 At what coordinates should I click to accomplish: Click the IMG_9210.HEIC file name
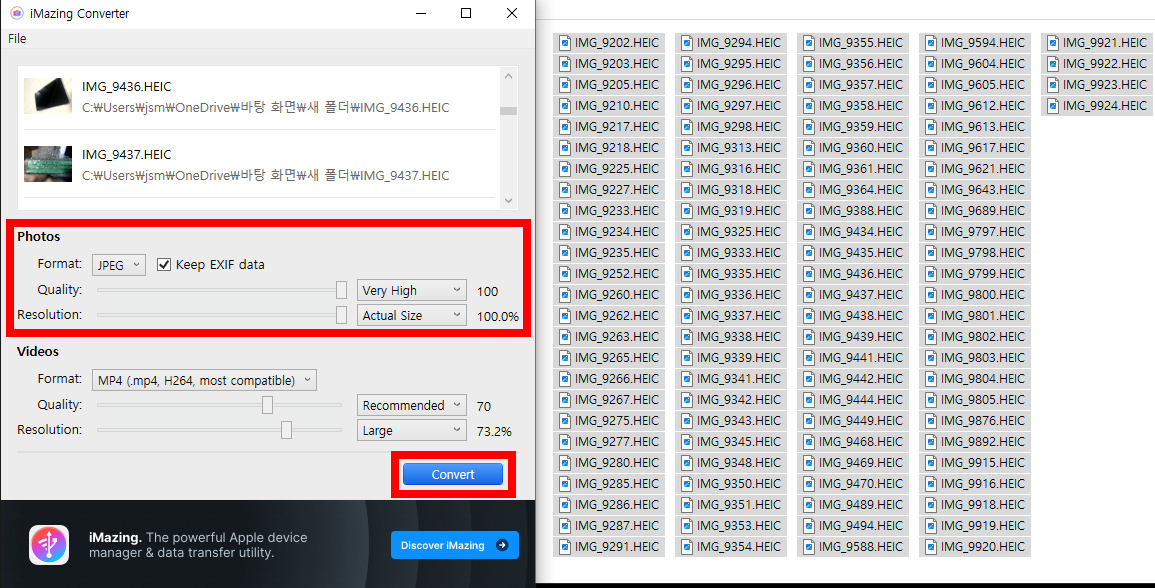click(x=617, y=106)
